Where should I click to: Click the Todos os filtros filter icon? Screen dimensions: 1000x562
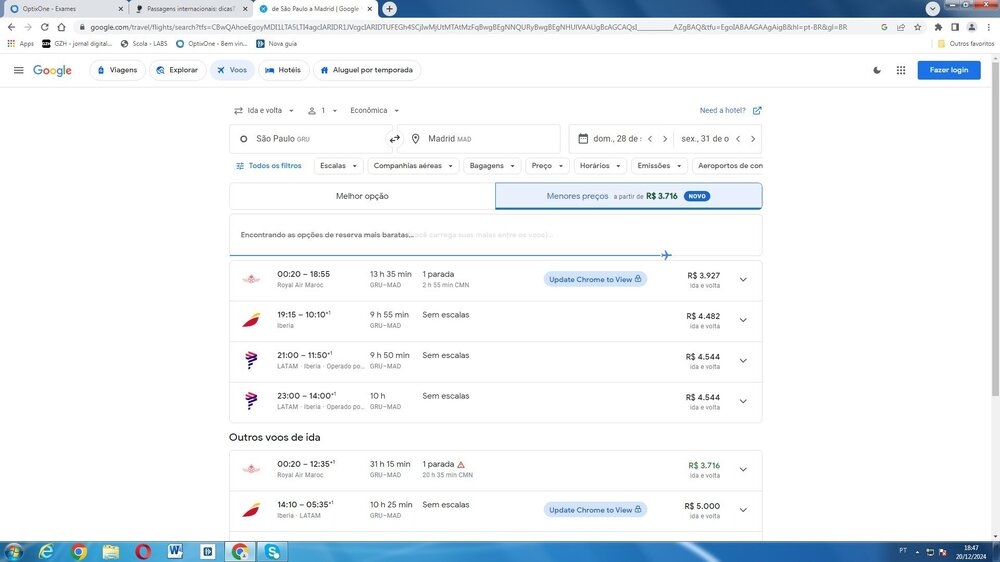click(240, 166)
